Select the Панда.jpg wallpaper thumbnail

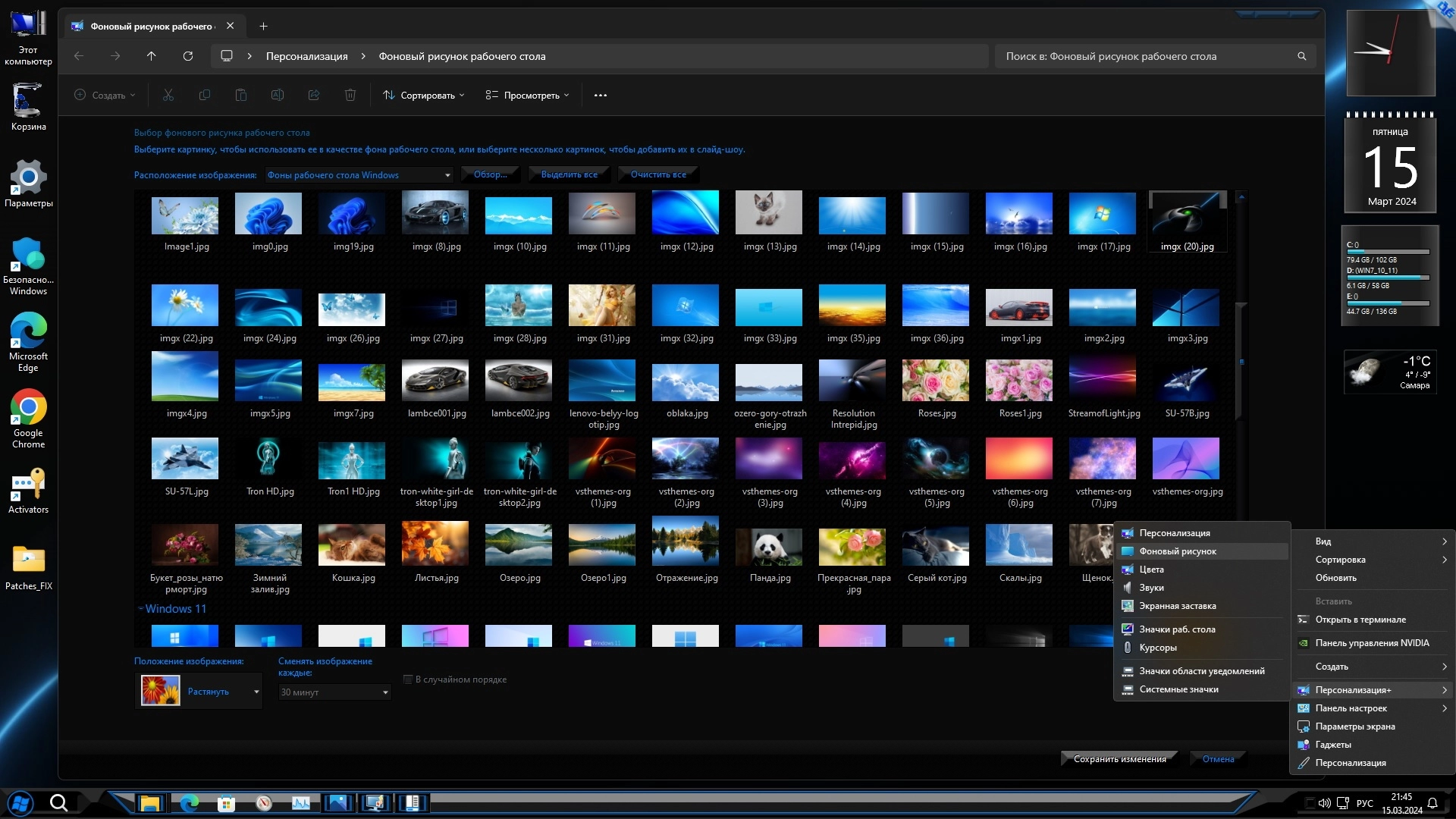769,548
